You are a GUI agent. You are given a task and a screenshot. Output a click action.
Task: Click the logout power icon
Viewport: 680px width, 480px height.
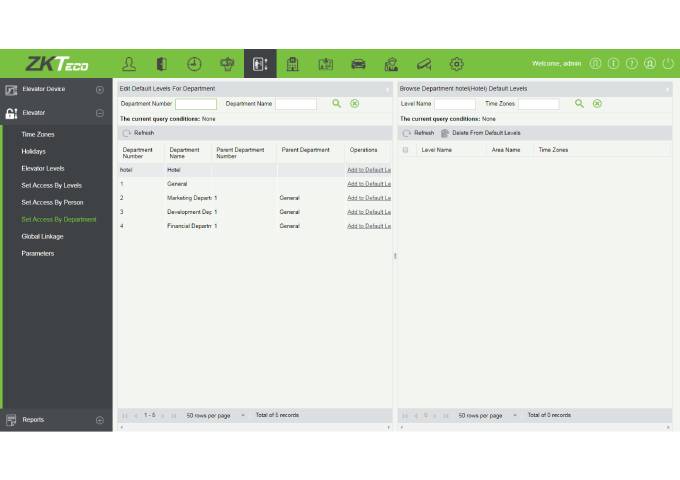tap(667, 64)
